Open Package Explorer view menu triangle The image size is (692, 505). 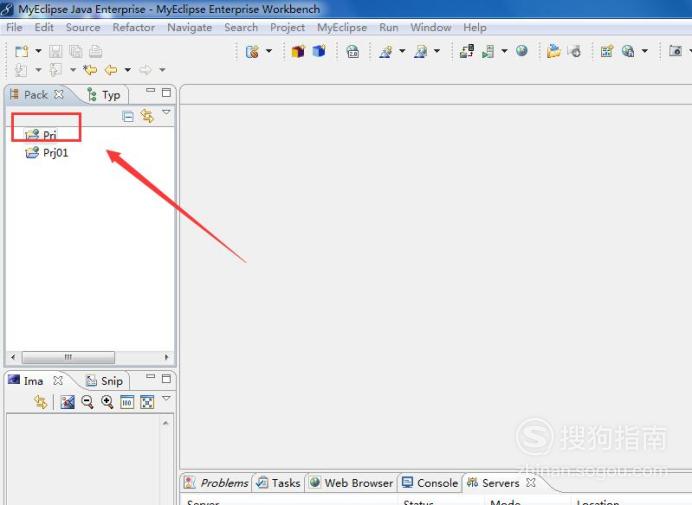tap(166, 112)
